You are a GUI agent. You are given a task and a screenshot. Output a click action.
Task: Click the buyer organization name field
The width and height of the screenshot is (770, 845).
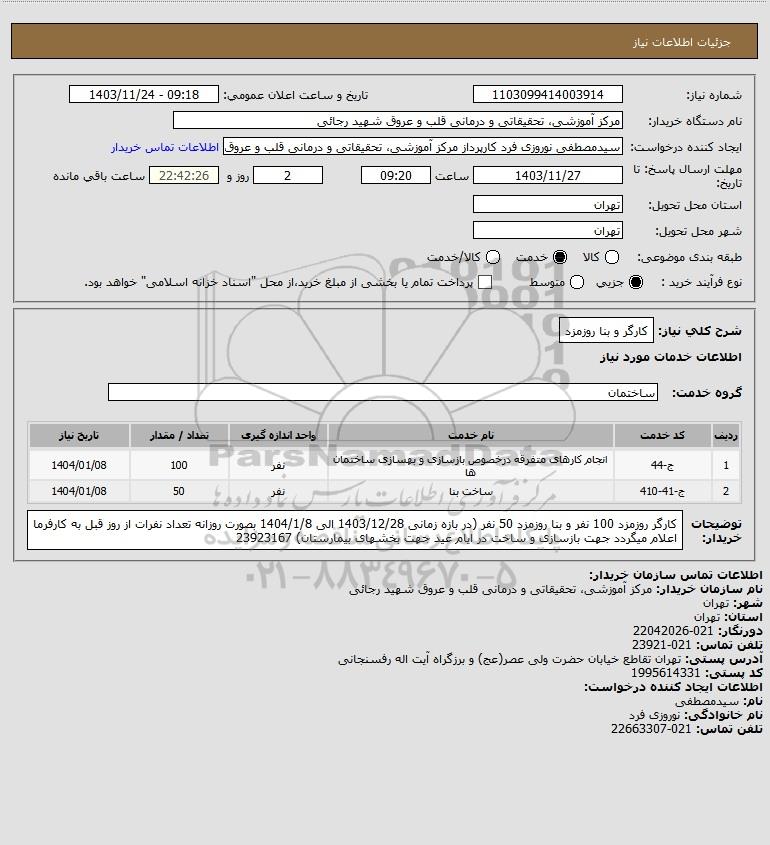point(398,121)
